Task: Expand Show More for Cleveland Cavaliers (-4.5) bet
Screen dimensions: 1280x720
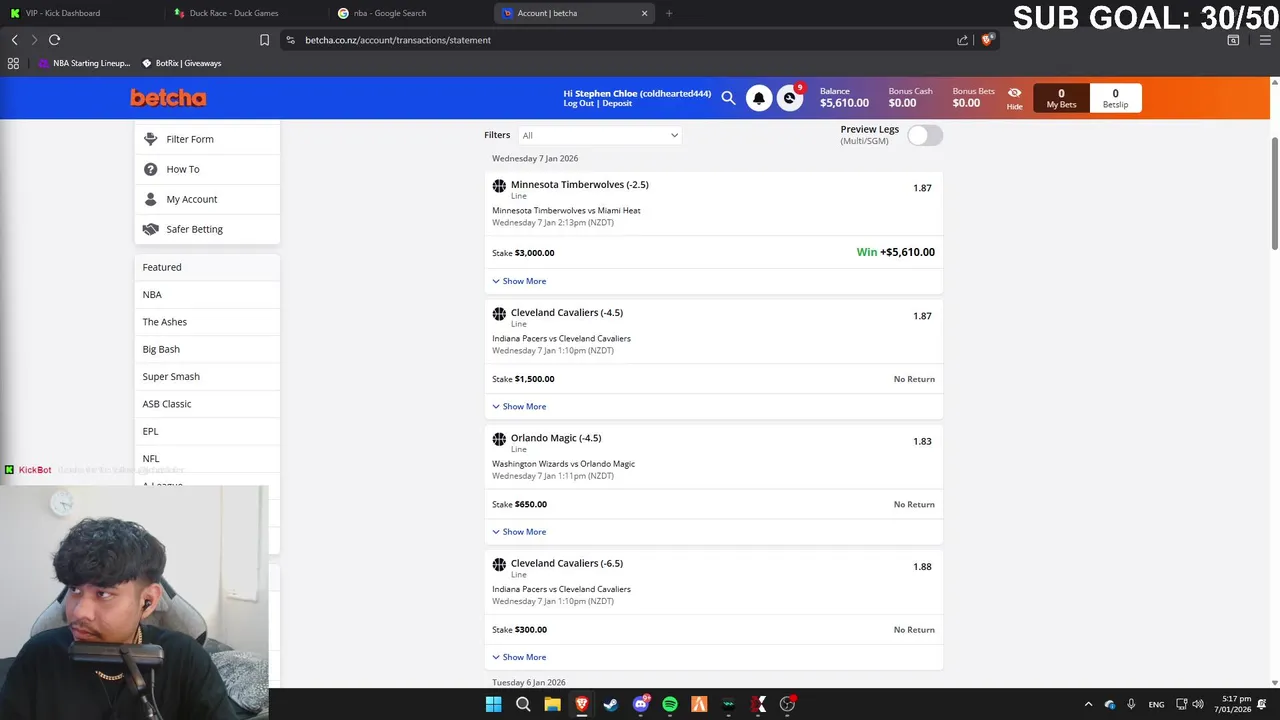Action: point(519,406)
